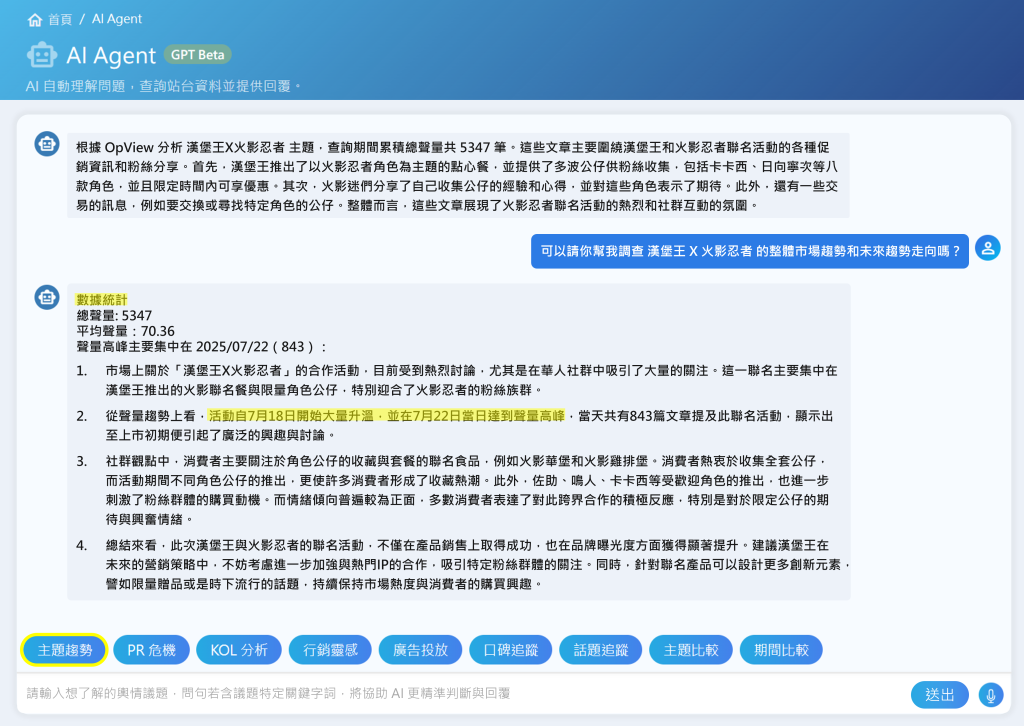
Task: Click the home icon in breadcrumb
Action: coord(35,19)
